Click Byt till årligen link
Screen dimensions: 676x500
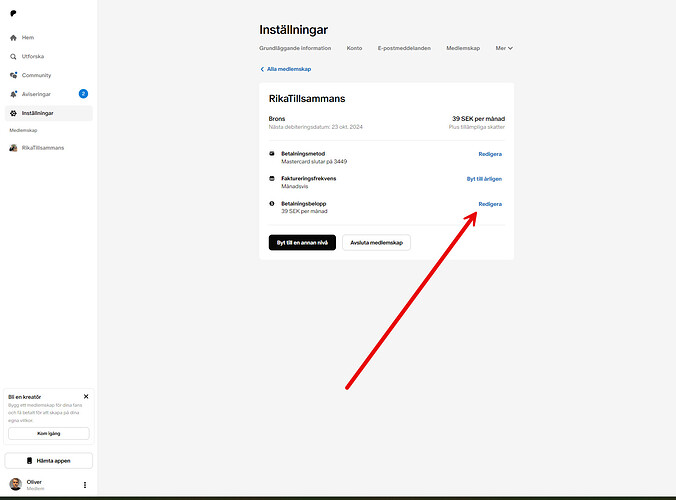point(484,179)
